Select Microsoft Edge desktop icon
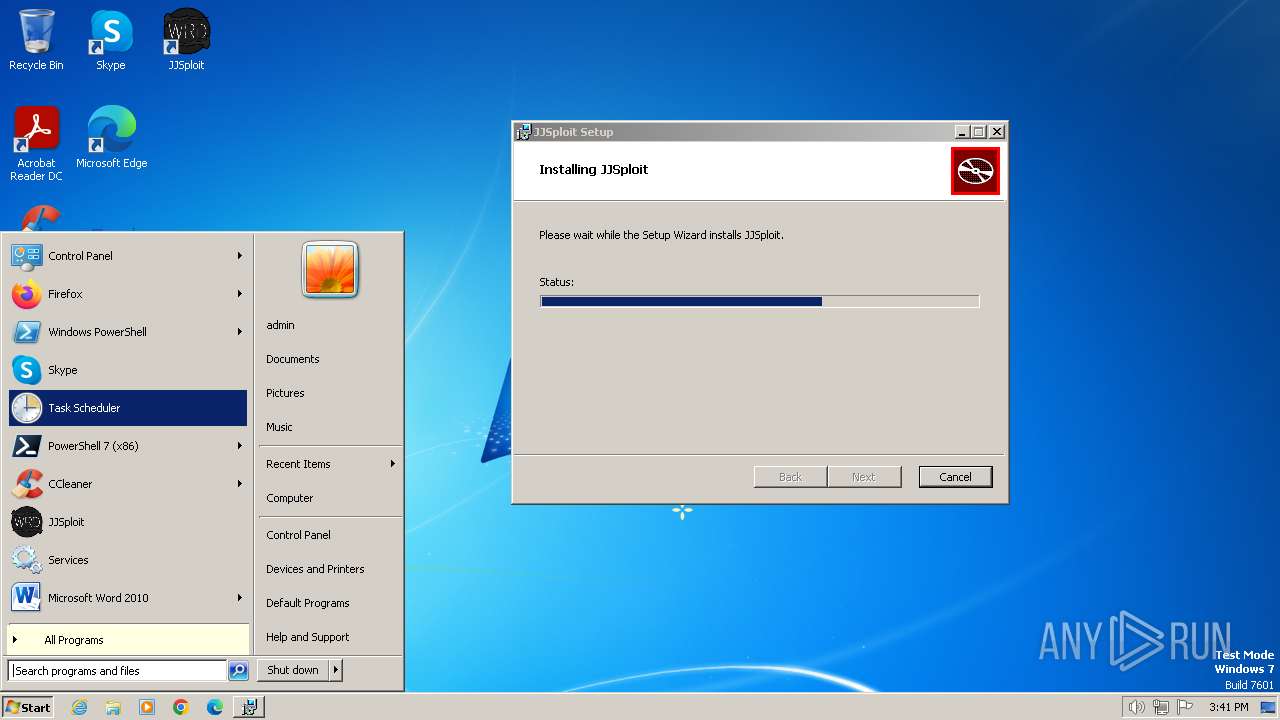This screenshot has width=1280, height=720. tap(111, 138)
